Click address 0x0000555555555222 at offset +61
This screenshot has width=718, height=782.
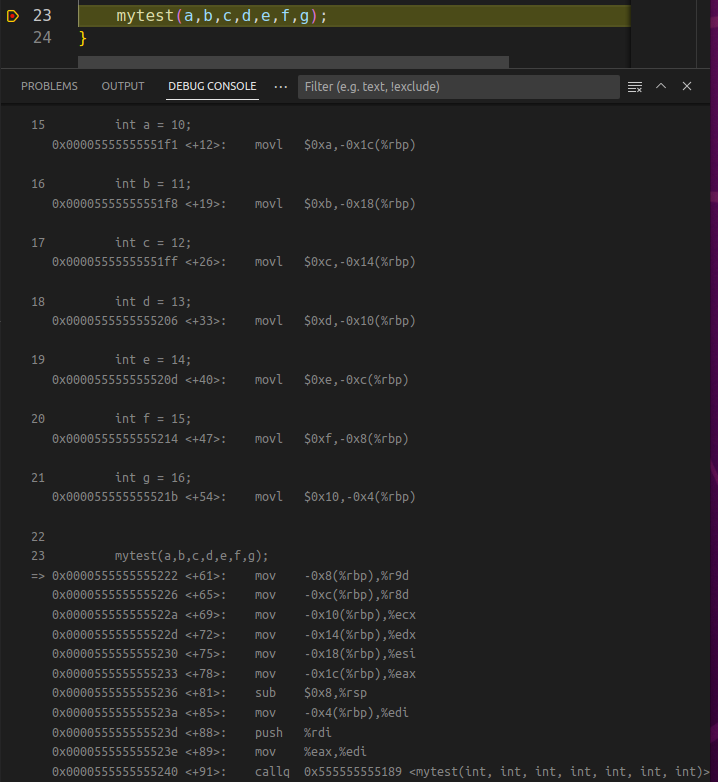pos(115,576)
